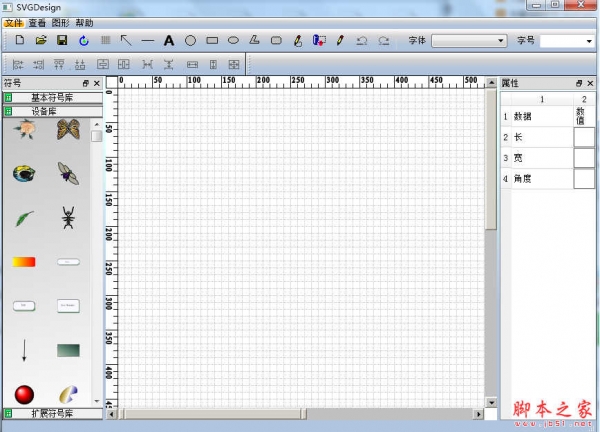This screenshot has height=432, width=600.
Task: Pick the butterfly symbol thumbnail
Action: click(68, 129)
